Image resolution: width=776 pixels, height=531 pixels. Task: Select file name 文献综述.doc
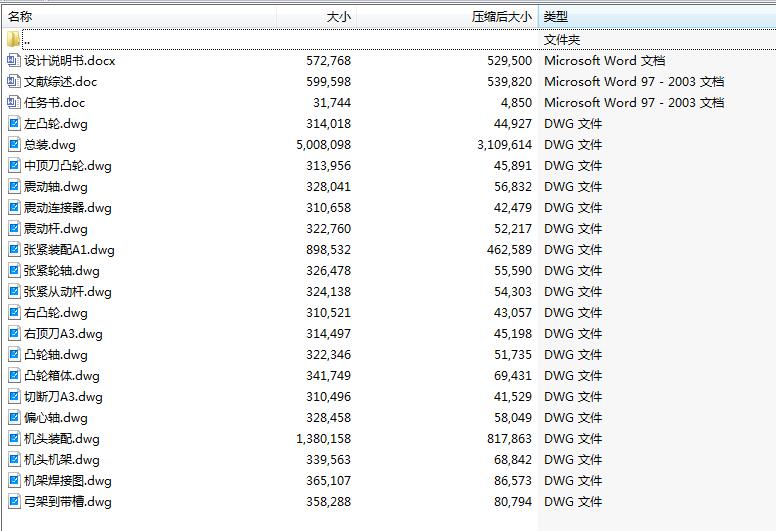coord(60,82)
